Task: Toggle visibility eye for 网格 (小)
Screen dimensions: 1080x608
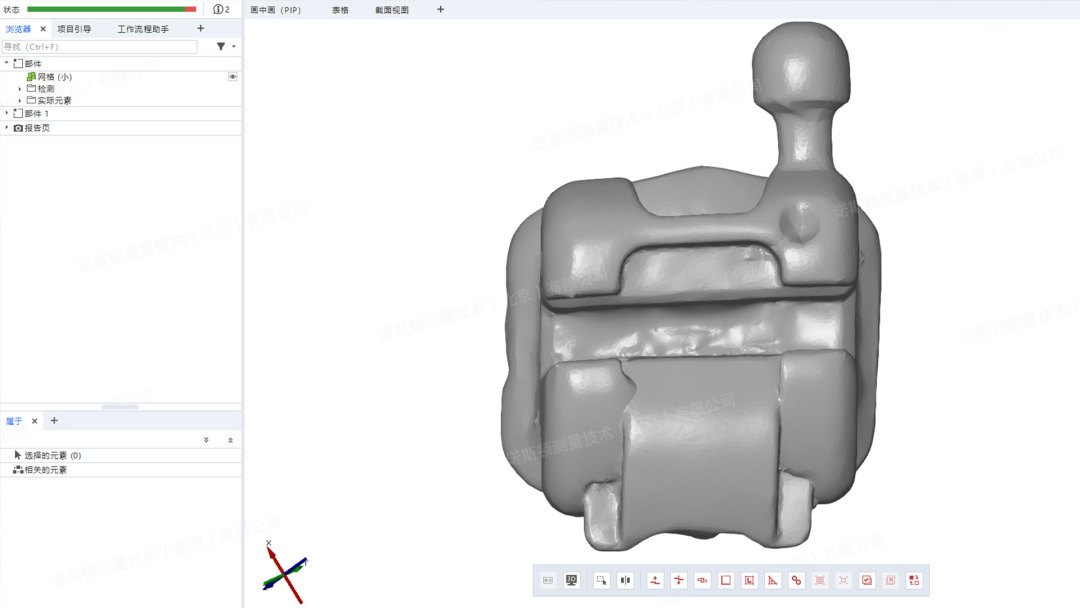Action: pos(232,76)
